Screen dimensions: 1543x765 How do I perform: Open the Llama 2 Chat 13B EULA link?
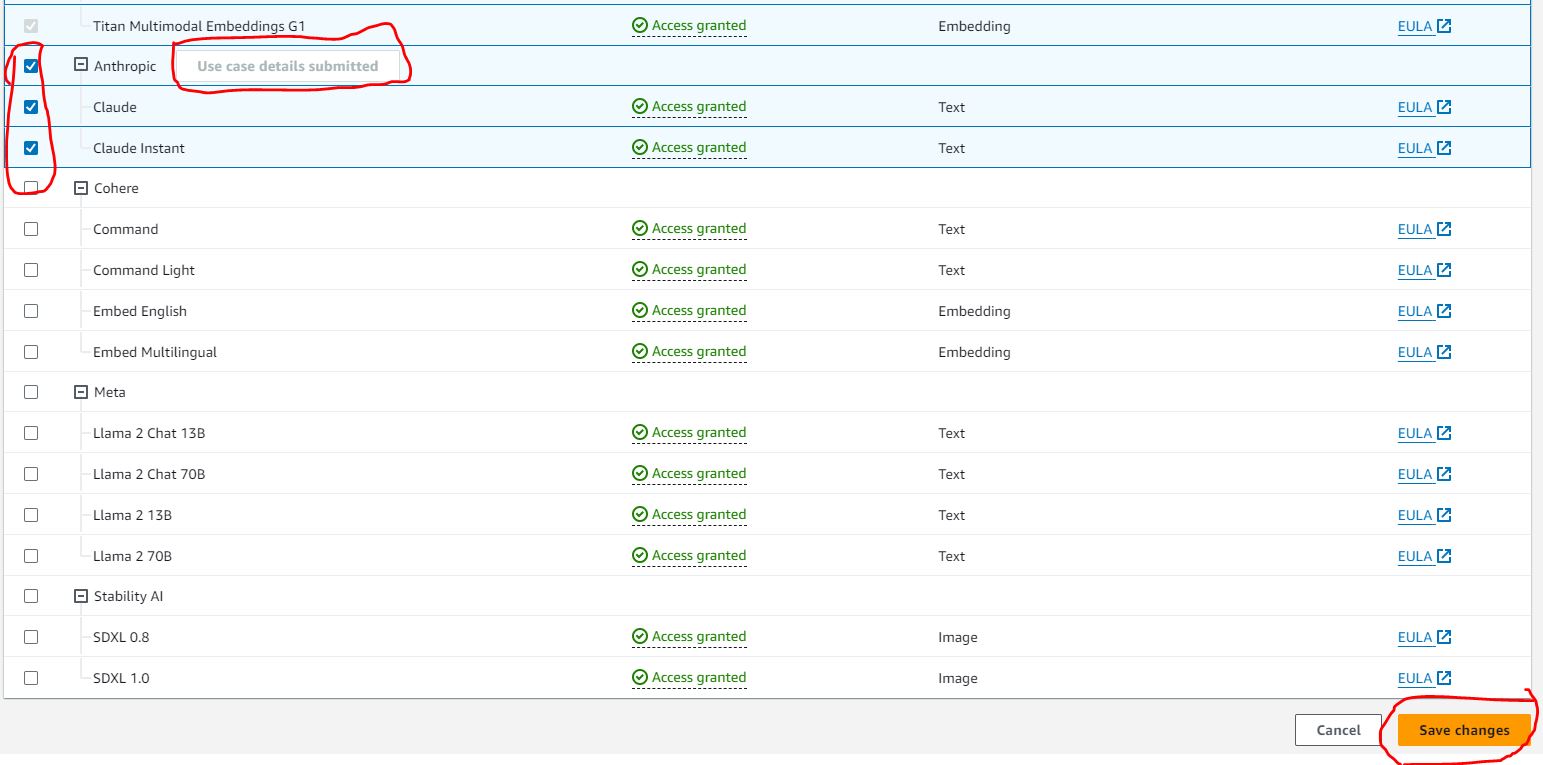pos(1424,433)
